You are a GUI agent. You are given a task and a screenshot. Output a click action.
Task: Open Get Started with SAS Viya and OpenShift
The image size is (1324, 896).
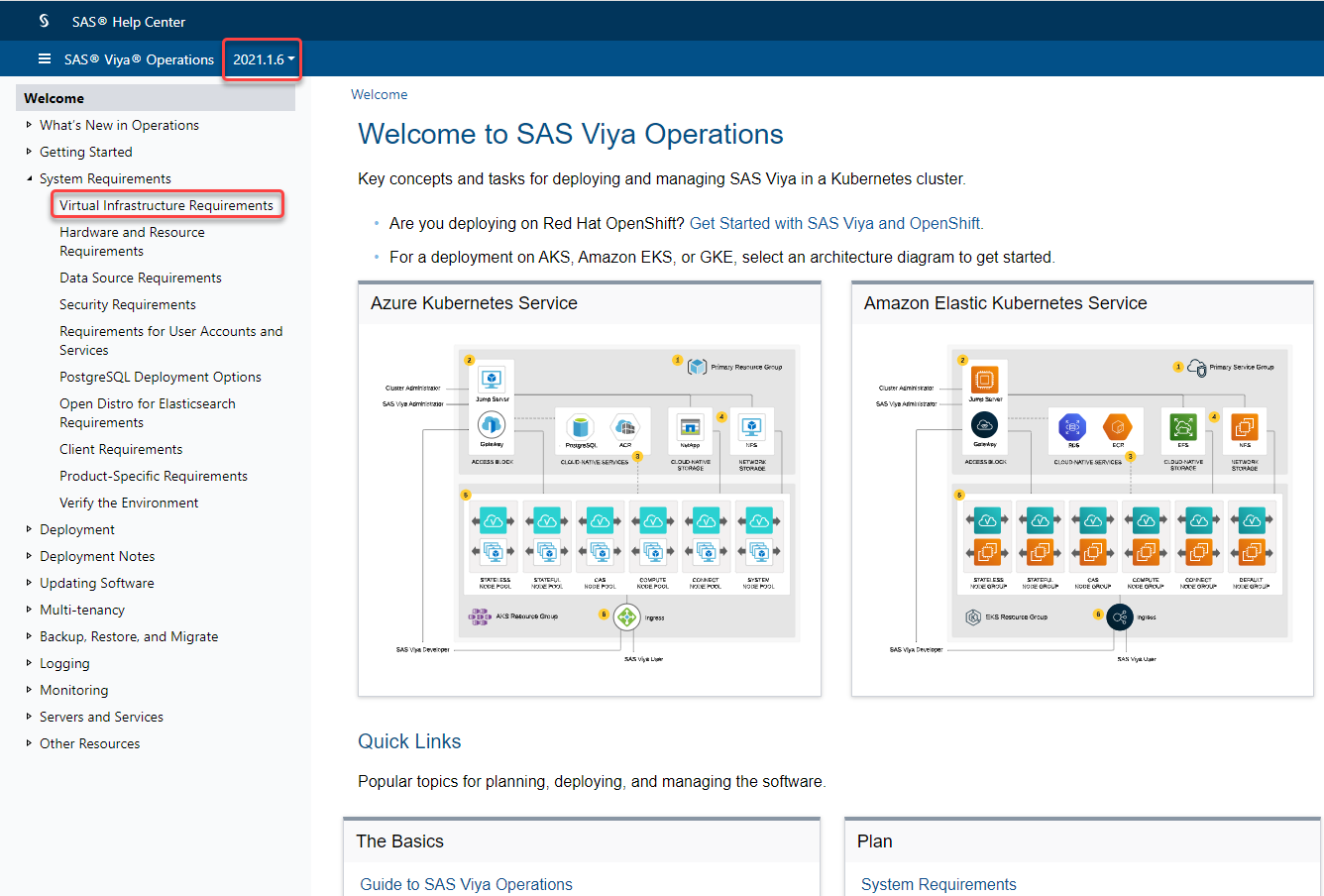click(834, 223)
